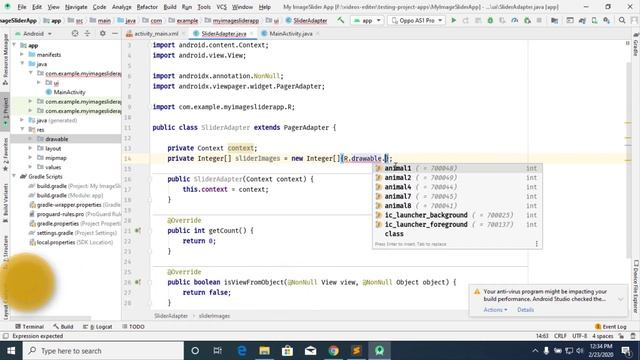Screen dimensions: 640x360
Task: Open the File menu
Action: pos(22,7)
